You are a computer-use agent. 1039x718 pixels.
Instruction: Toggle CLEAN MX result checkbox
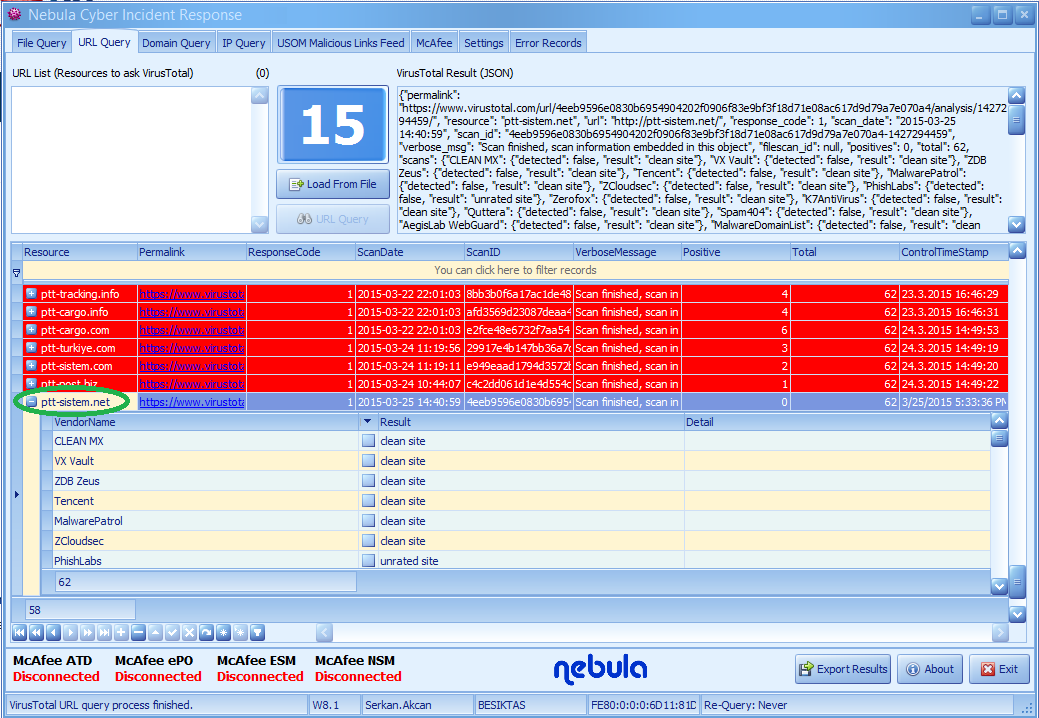tap(368, 441)
